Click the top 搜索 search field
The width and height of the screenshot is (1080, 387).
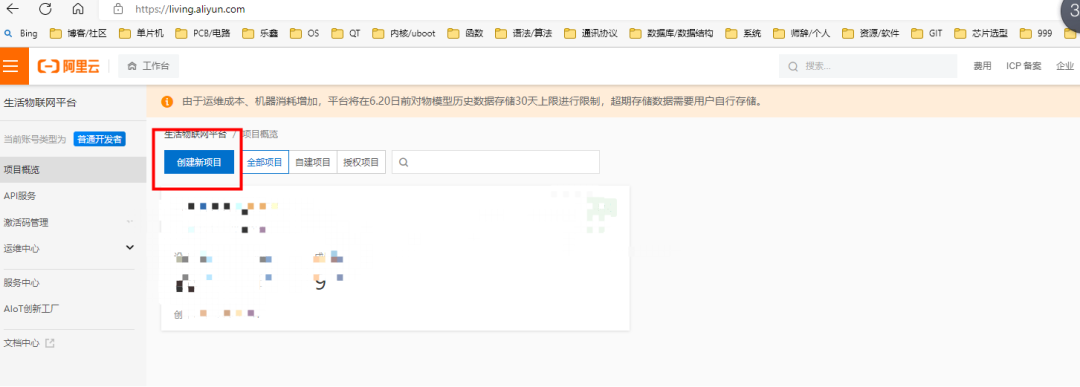tap(868, 66)
